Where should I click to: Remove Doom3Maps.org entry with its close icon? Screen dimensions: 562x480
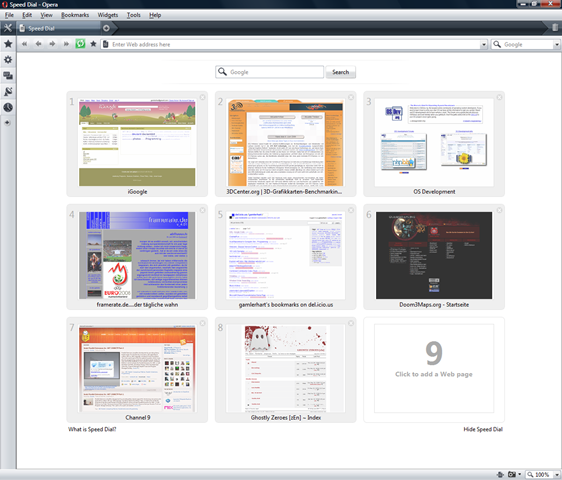click(499, 210)
